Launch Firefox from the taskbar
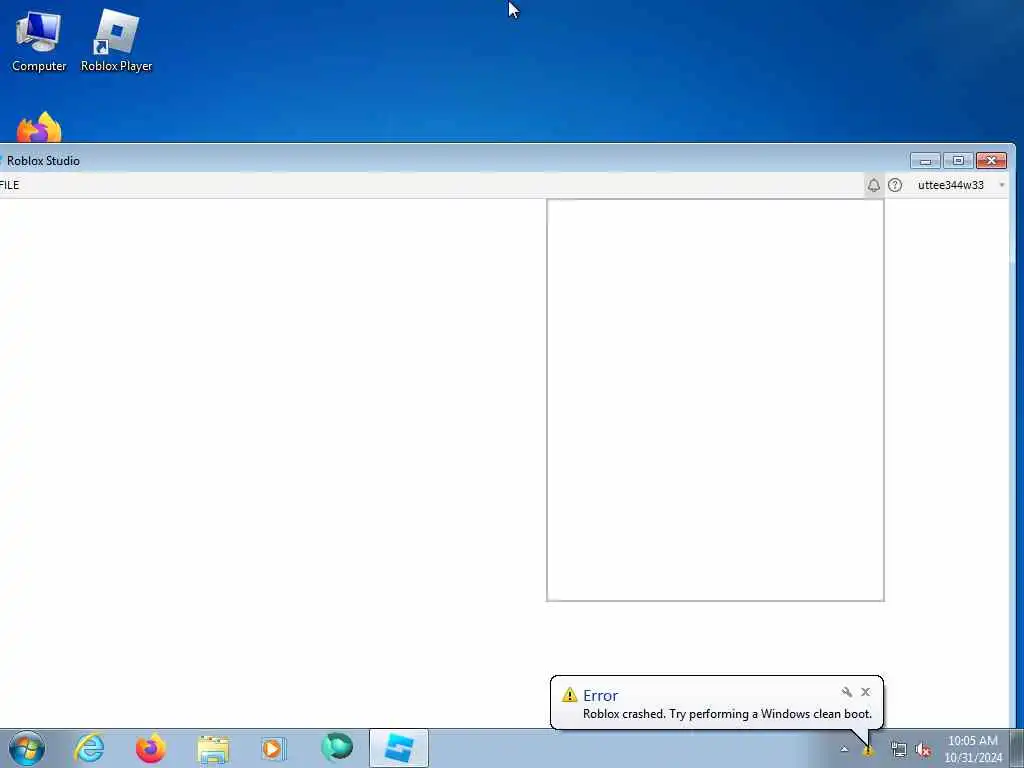The height and width of the screenshot is (768, 1024). (x=151, y=748)
